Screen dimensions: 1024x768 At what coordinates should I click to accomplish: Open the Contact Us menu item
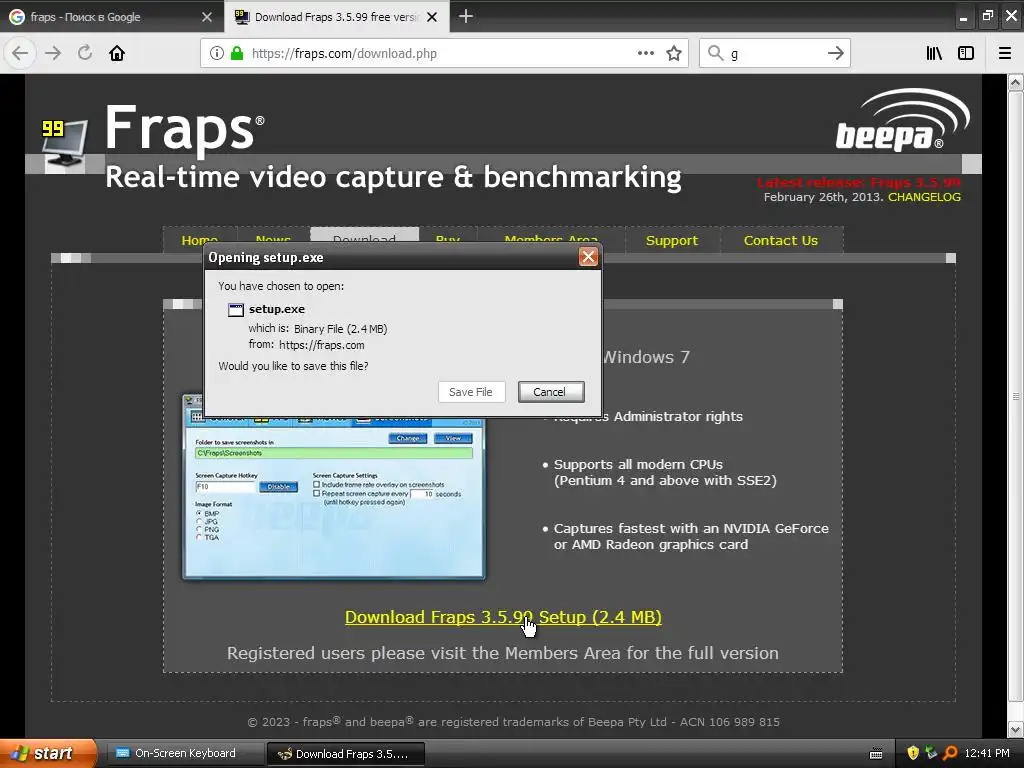(780, 240)
